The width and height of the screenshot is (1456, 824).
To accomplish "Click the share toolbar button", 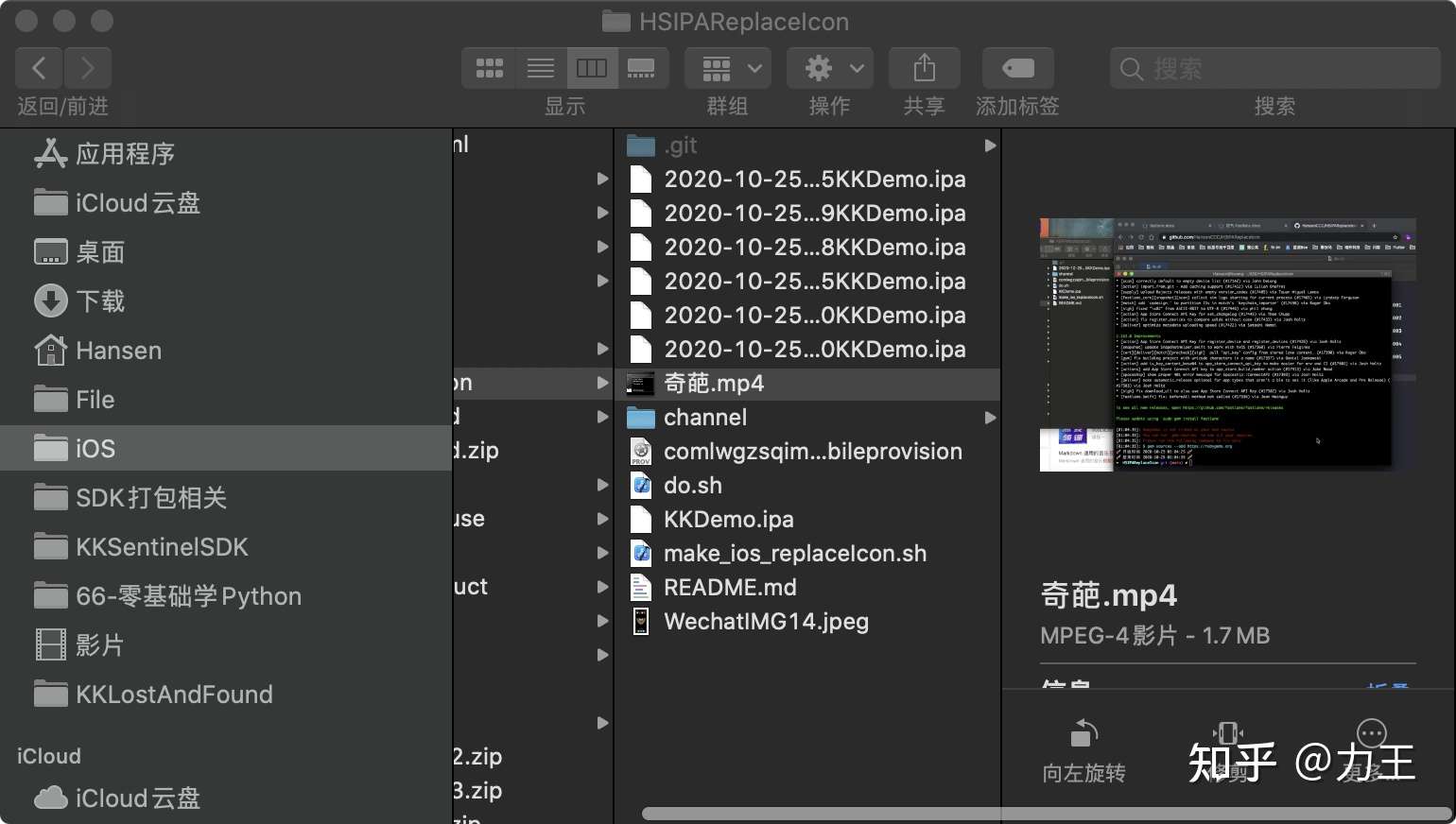I will tap(924, 68).
